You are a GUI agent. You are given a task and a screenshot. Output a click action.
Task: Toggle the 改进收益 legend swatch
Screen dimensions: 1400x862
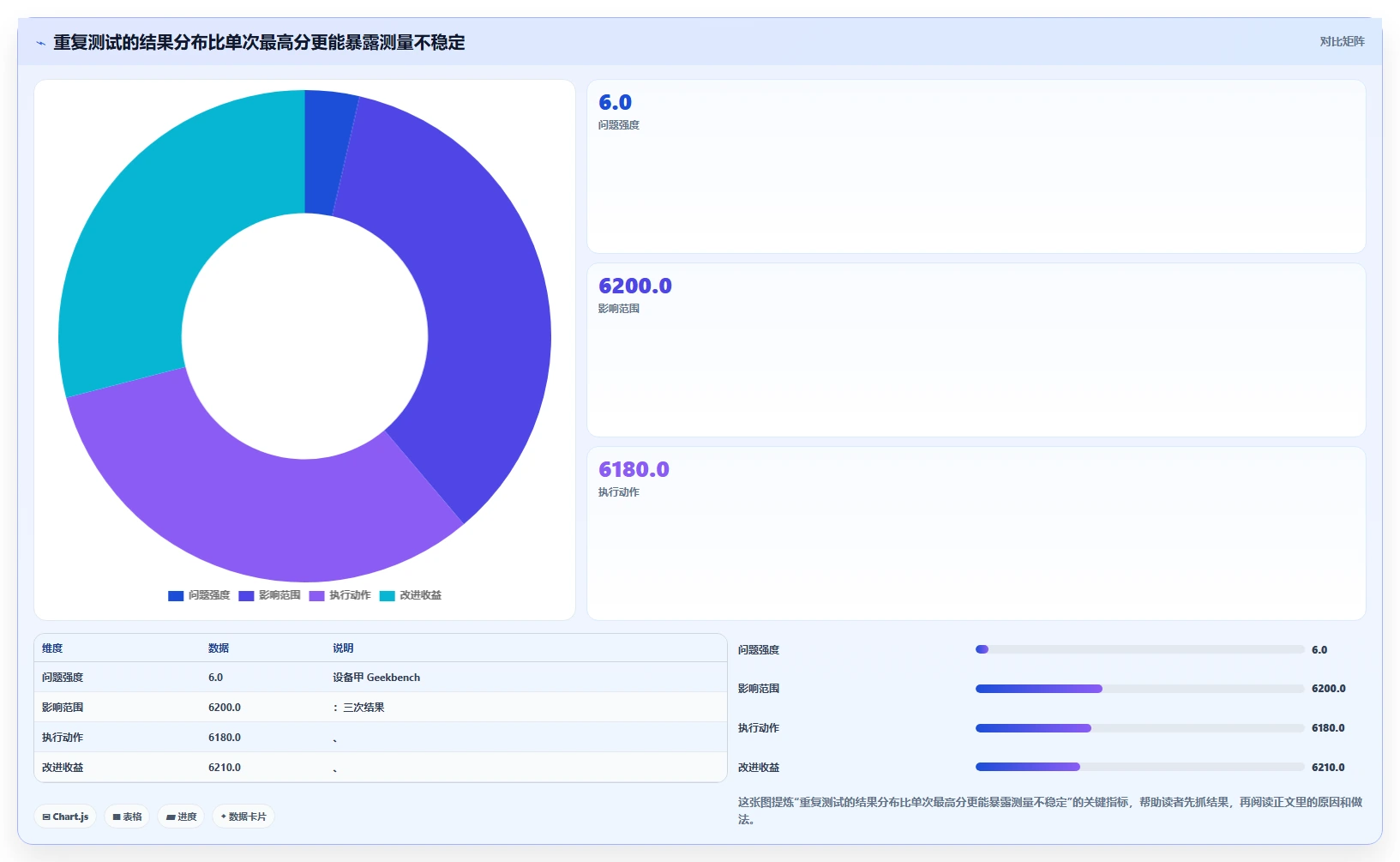point(387,595)
